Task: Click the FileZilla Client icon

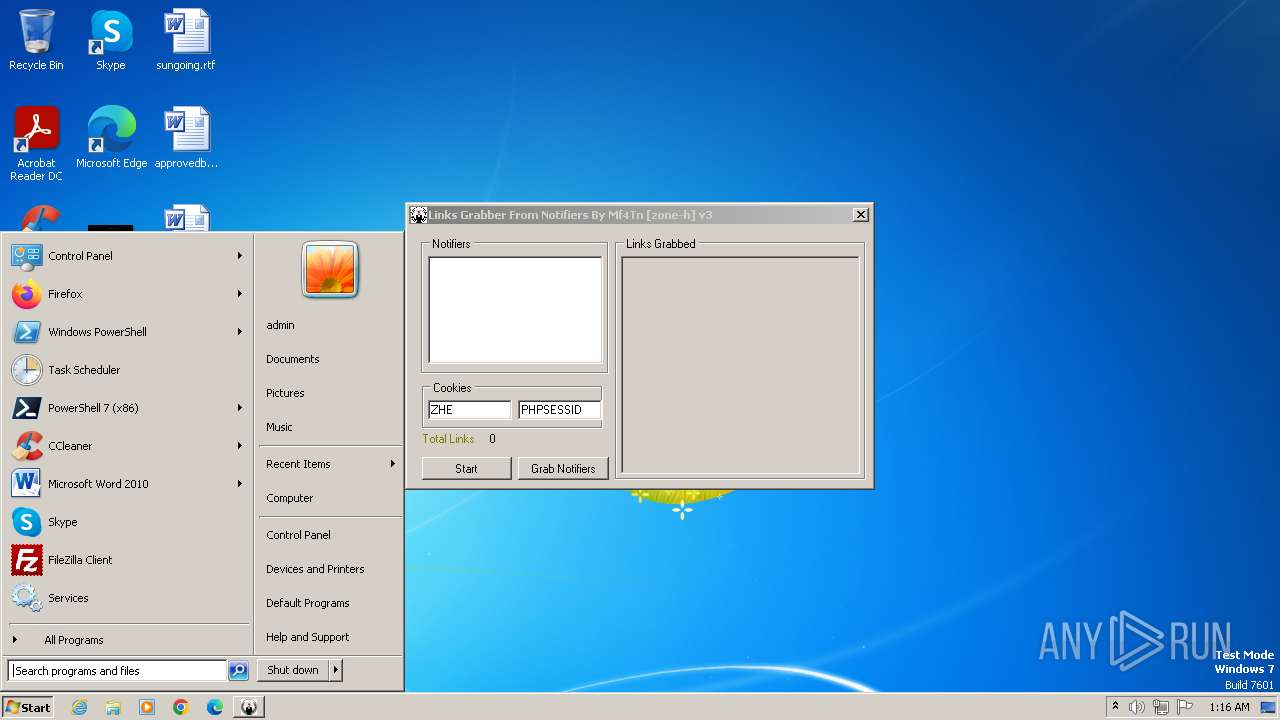Action: (27, 560)
